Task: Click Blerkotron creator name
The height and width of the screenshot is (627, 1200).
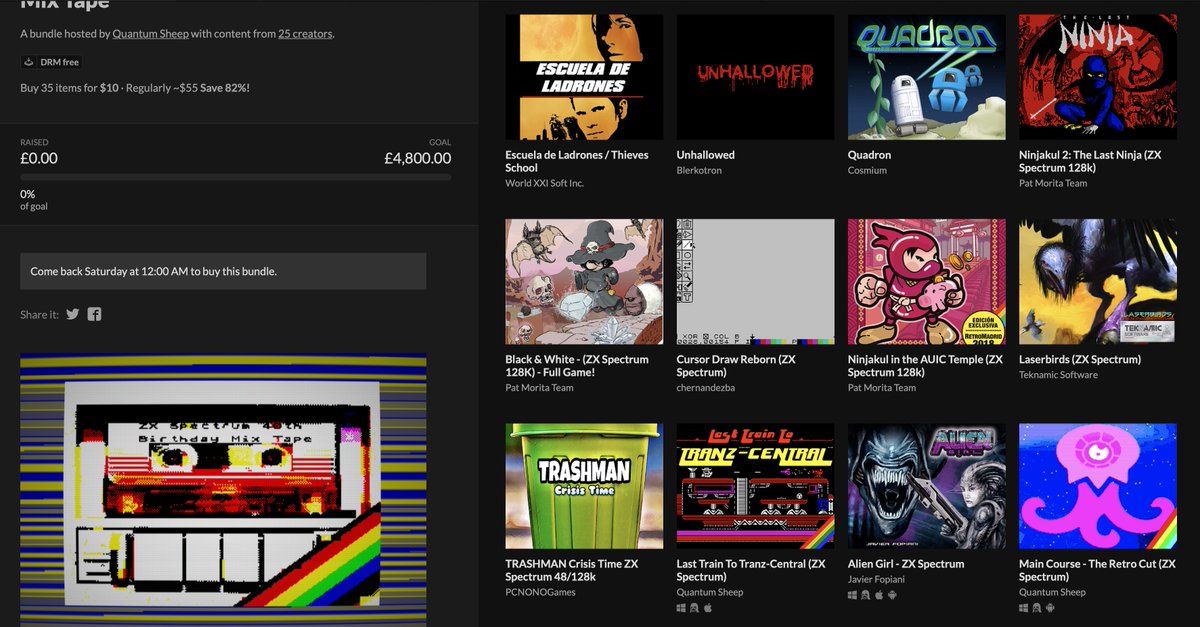Action: tap(699, 170)
